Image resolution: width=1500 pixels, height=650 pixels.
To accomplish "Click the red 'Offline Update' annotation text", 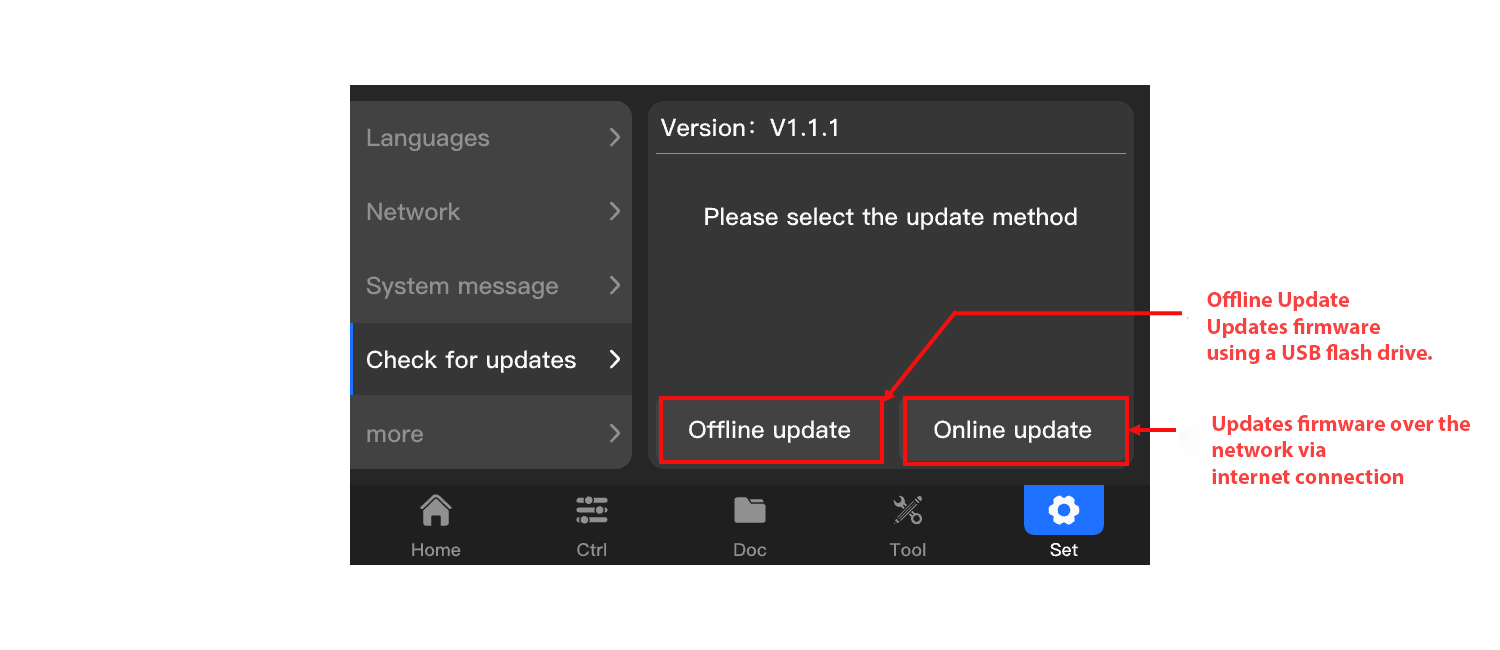I will click(1277, 300).
